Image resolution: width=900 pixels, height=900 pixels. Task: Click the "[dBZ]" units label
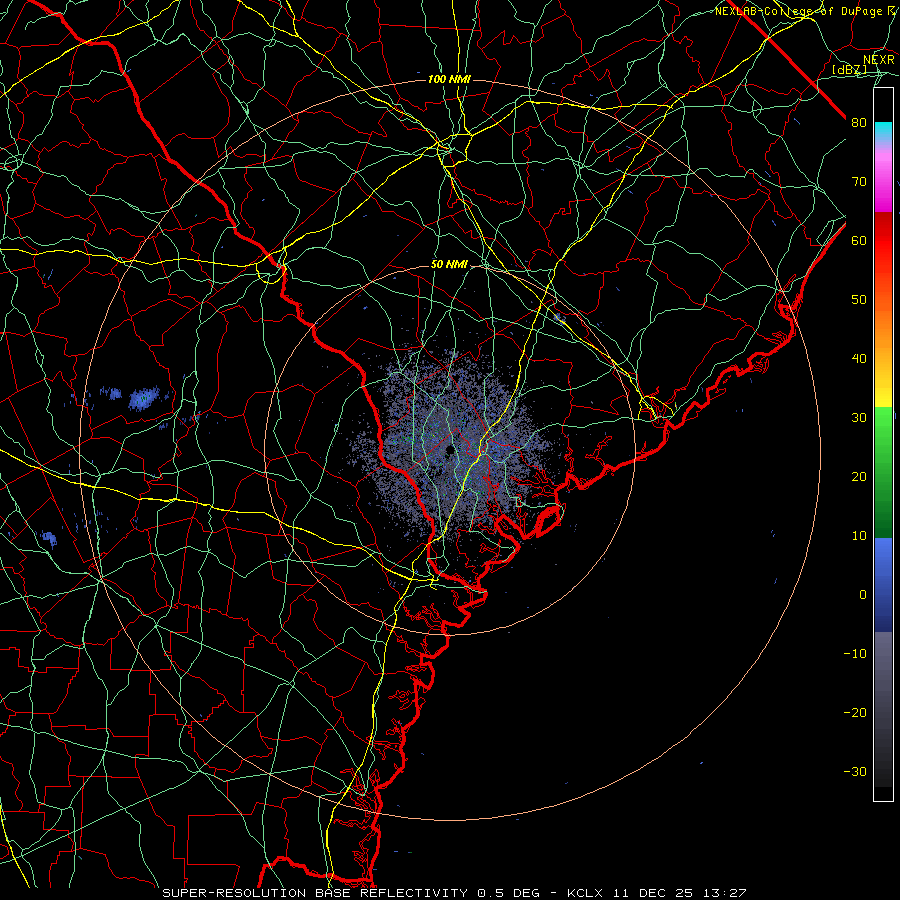tap(849, 70)
